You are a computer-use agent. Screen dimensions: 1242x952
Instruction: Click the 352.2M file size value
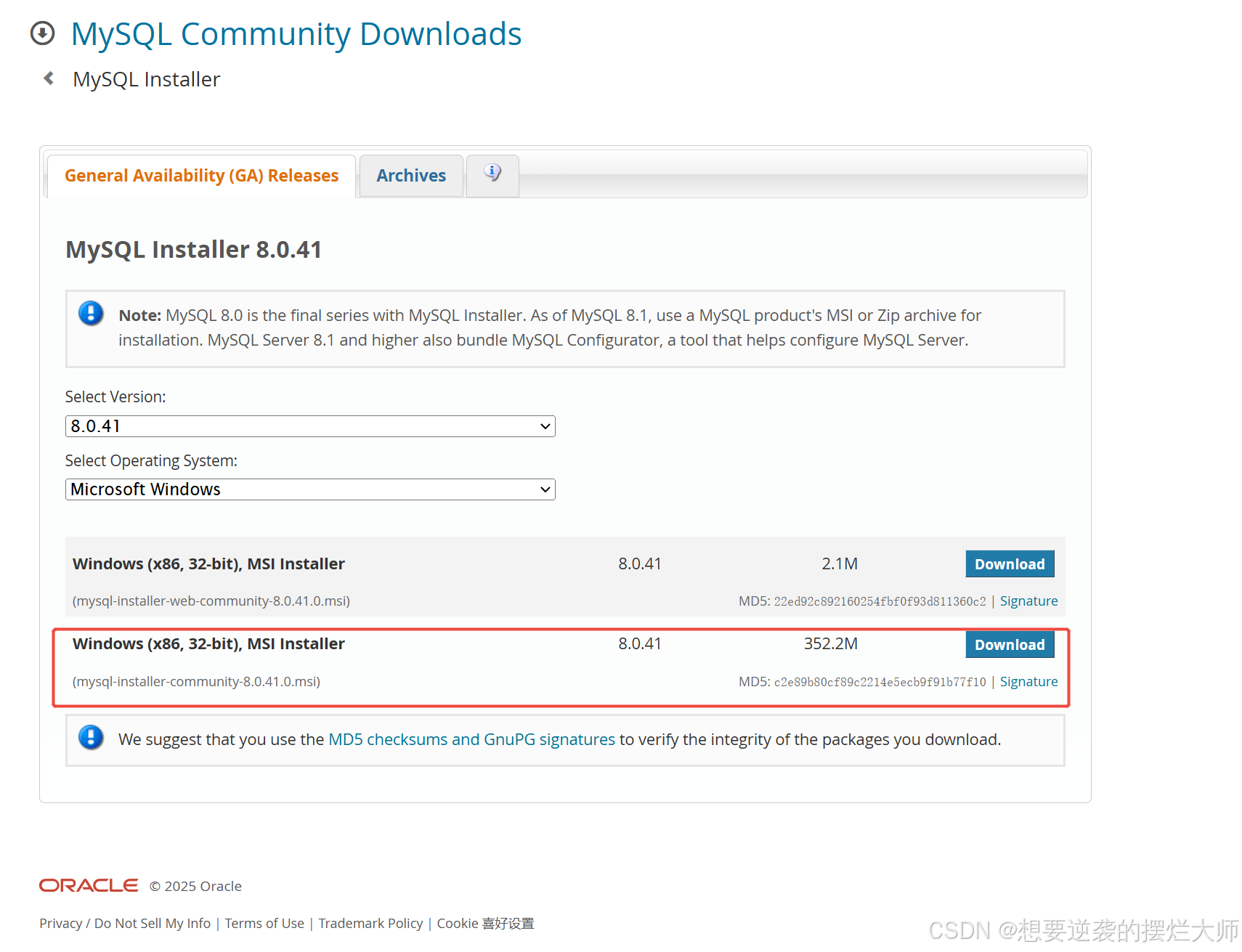[x=831, y=644]
